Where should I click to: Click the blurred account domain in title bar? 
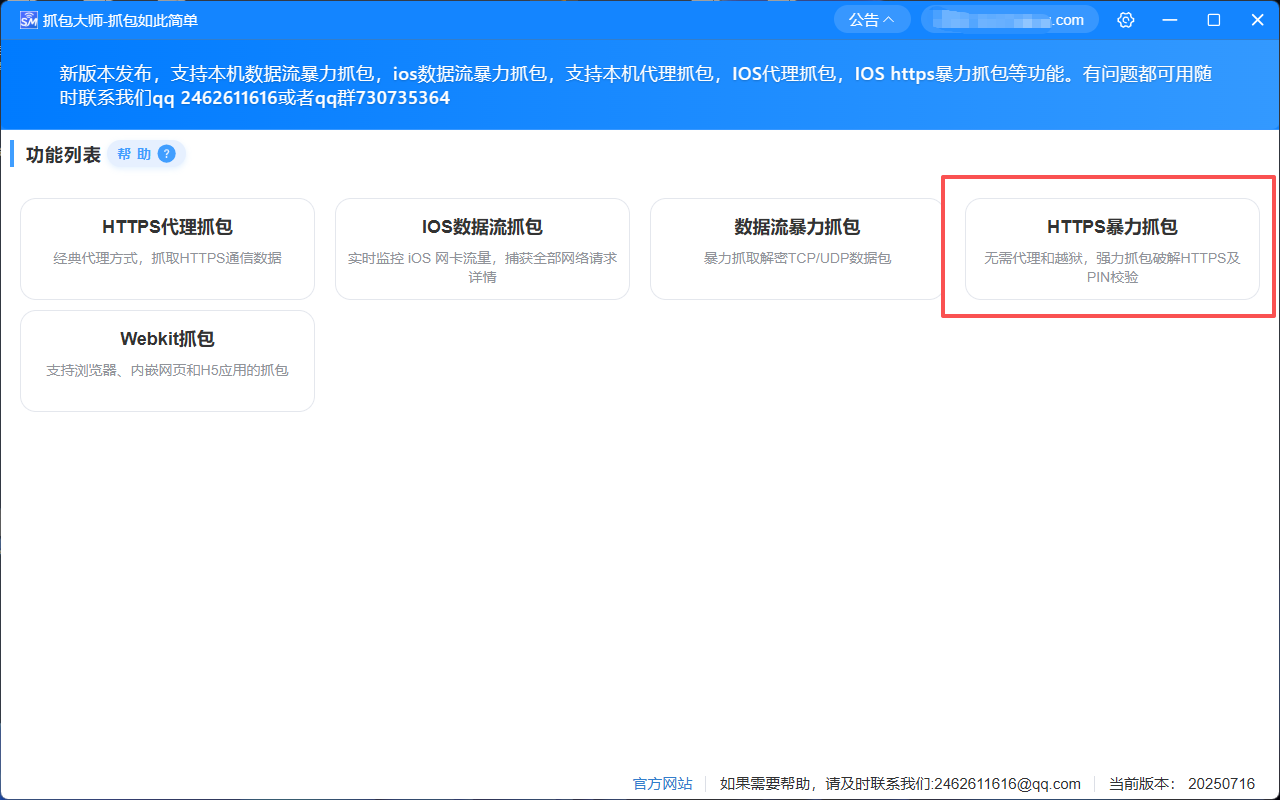1009,19
